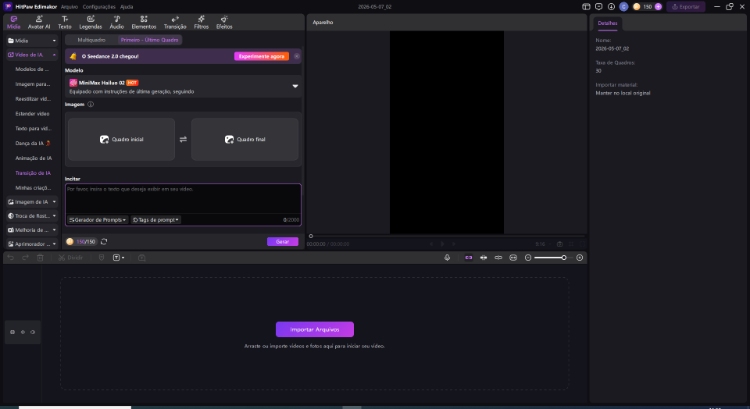Click the Dividir scissors tool
Viewport: 750px width, 409px height.
(70, 258)
